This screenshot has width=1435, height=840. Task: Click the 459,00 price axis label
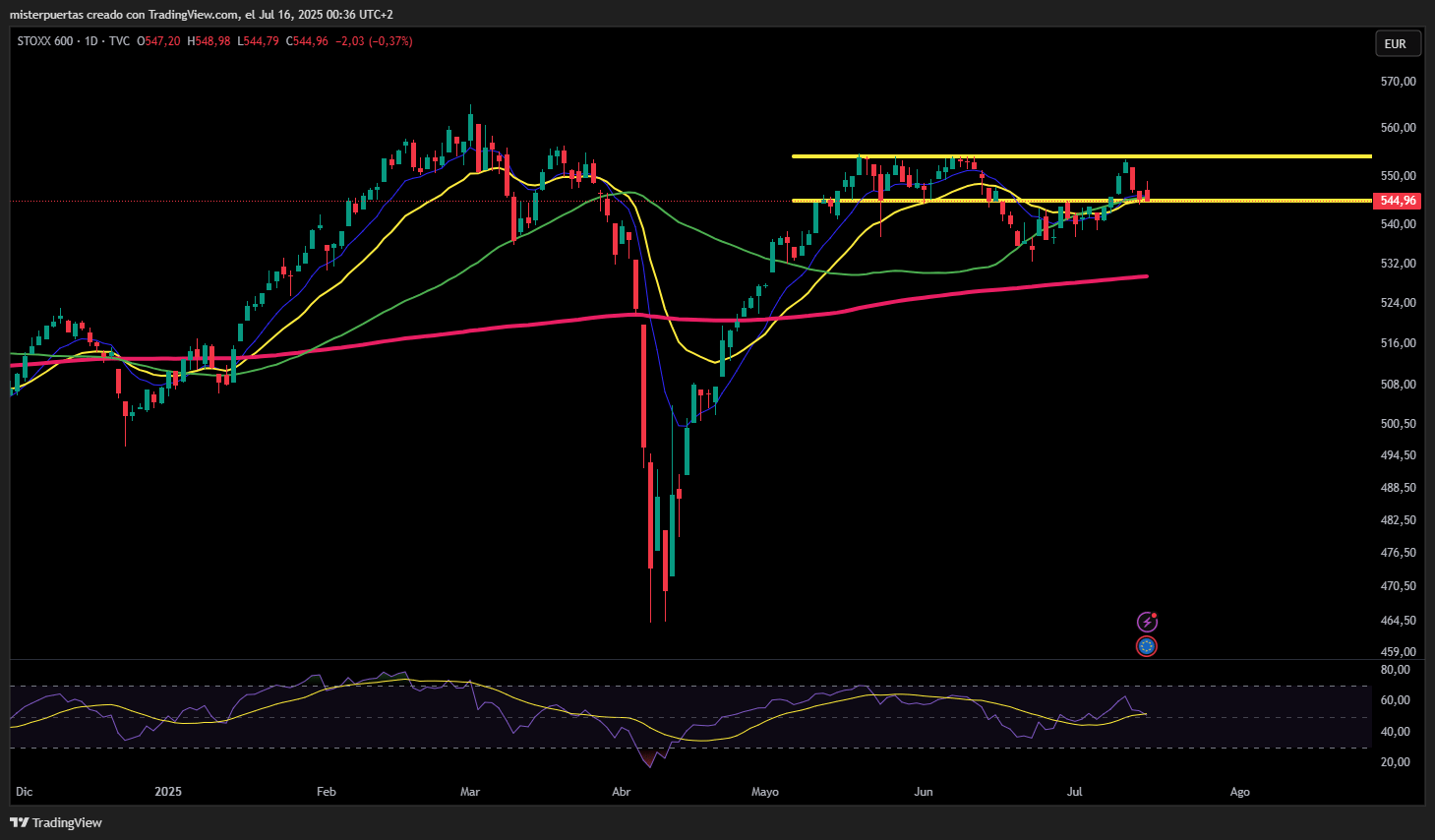(1398, 652)
